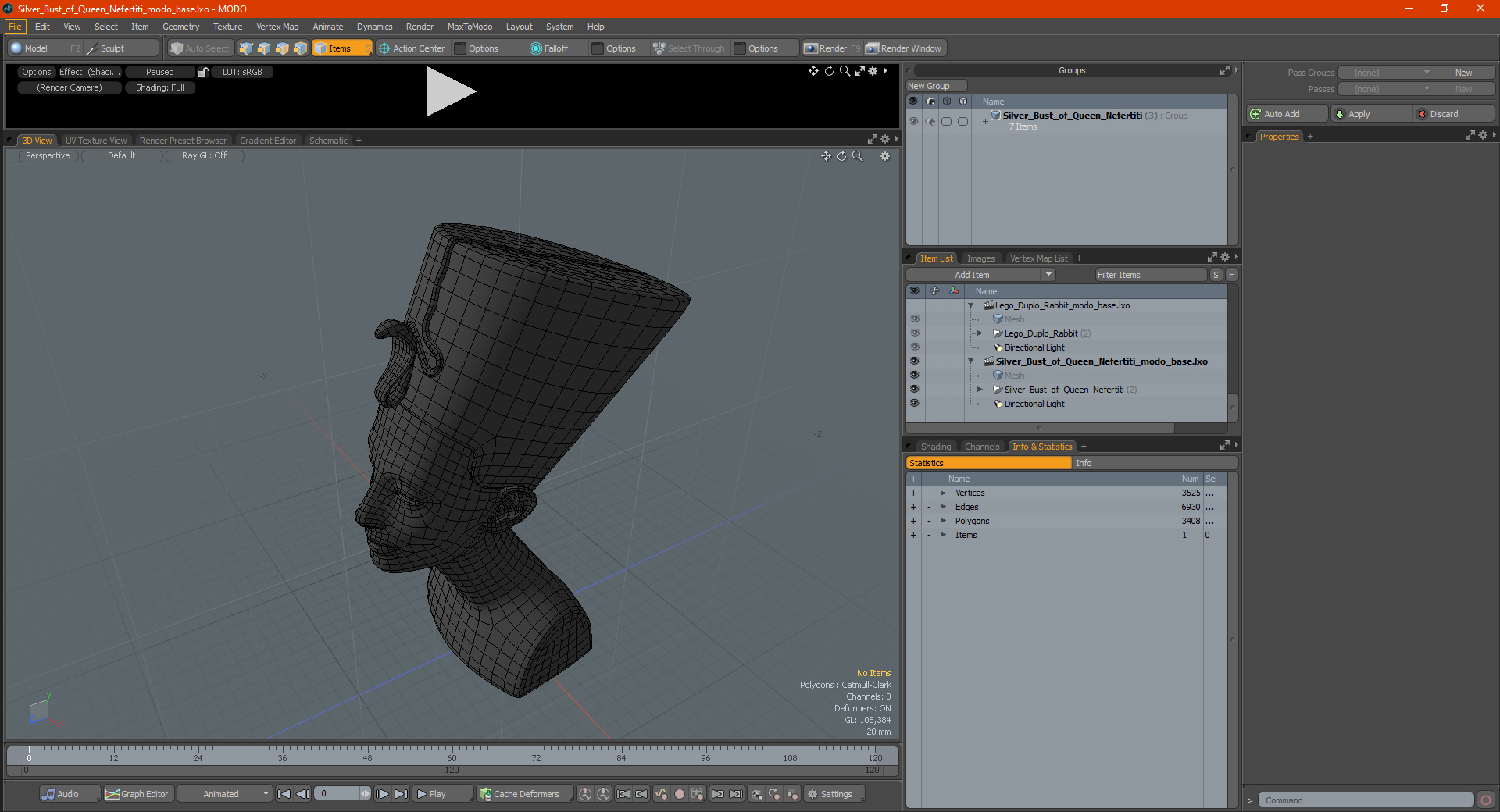Open Add Item dropdown
1500x812 pixels.
[x=981, y=275]
